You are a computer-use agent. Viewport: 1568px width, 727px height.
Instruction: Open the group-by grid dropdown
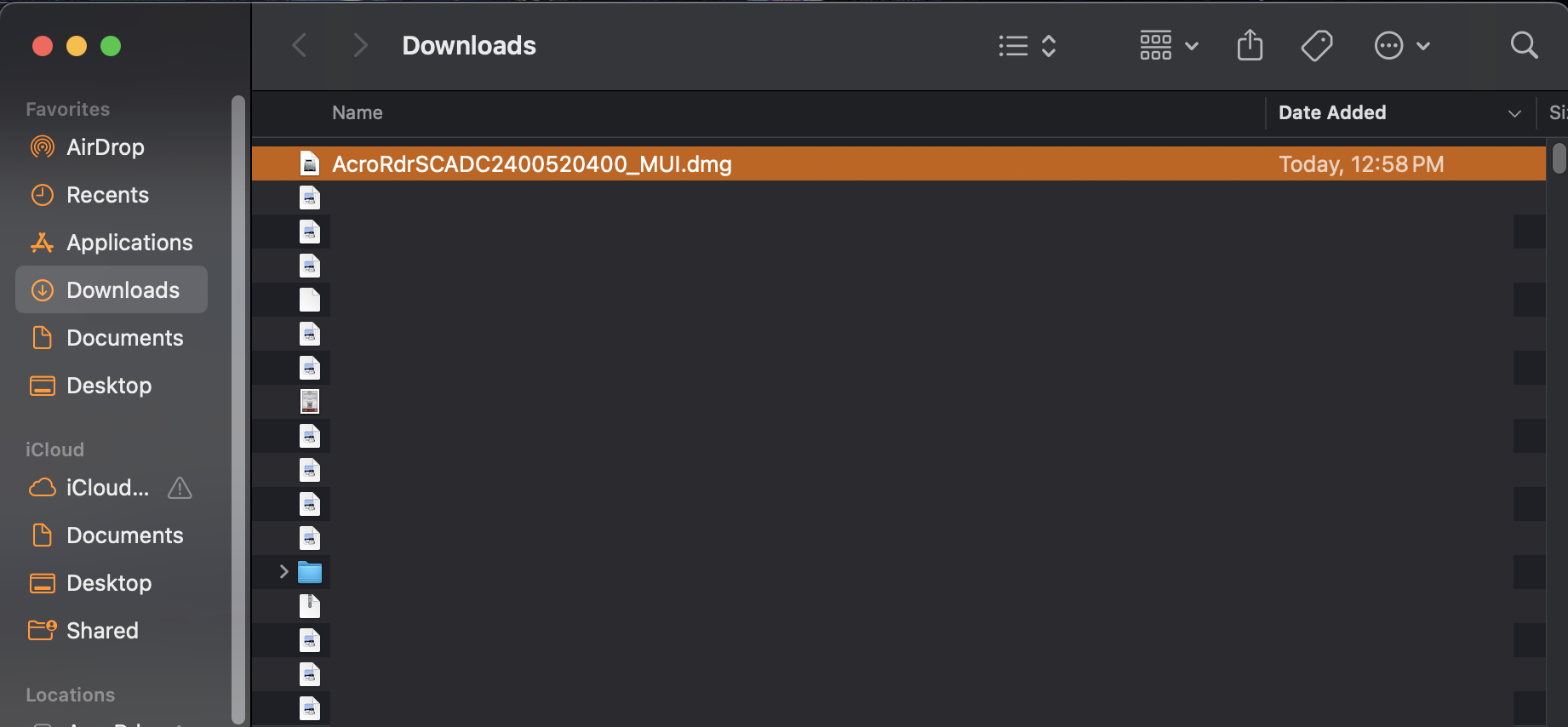(x=1169, y=45)
